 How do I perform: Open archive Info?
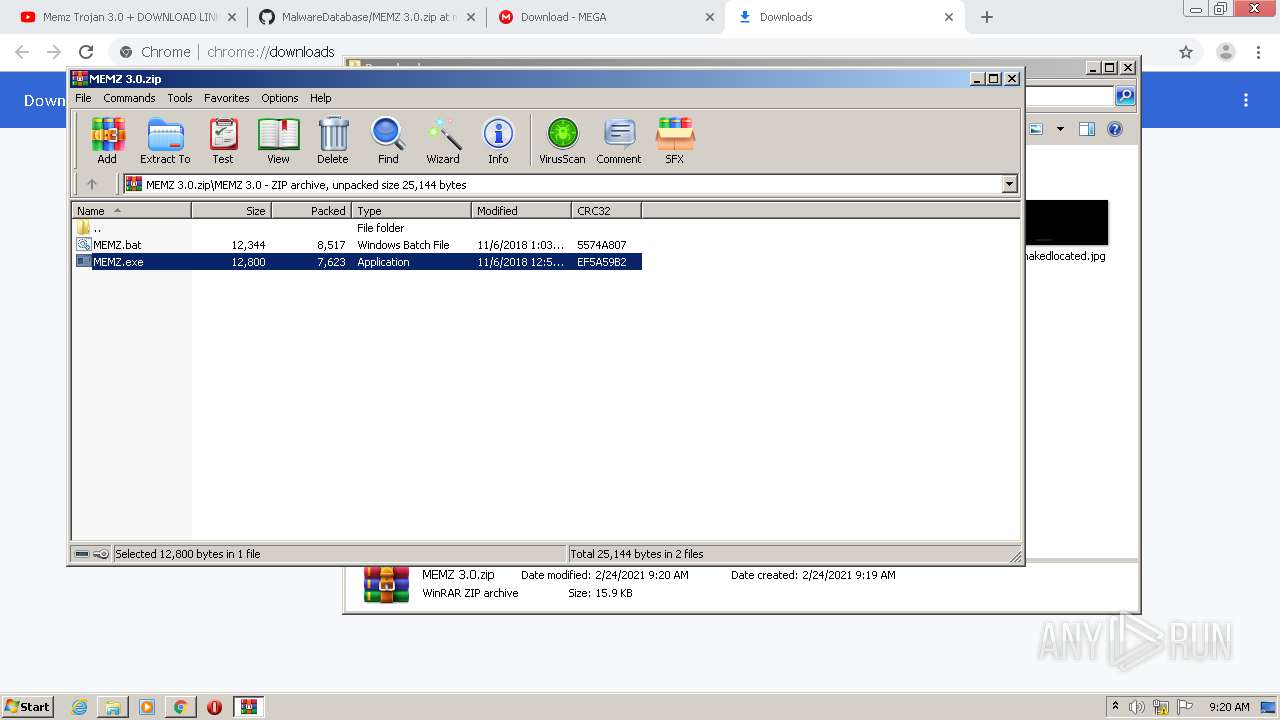click(x=498, y=141)
